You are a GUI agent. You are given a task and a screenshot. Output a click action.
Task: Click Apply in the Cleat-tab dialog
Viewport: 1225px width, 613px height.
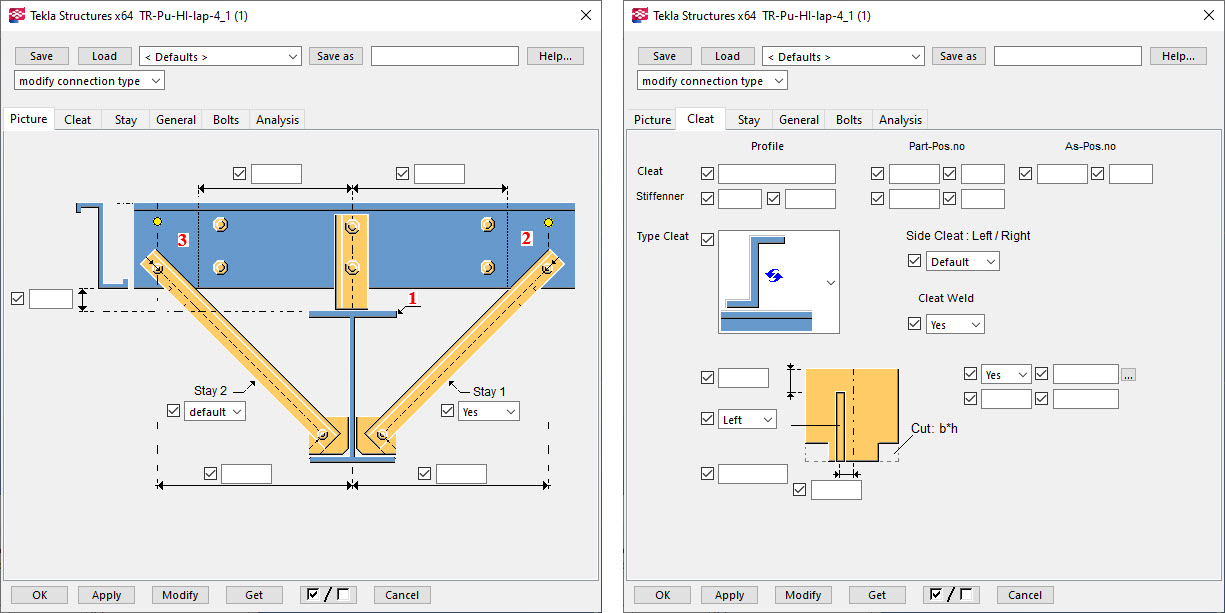pyautogui.click(x=730, y=595)
